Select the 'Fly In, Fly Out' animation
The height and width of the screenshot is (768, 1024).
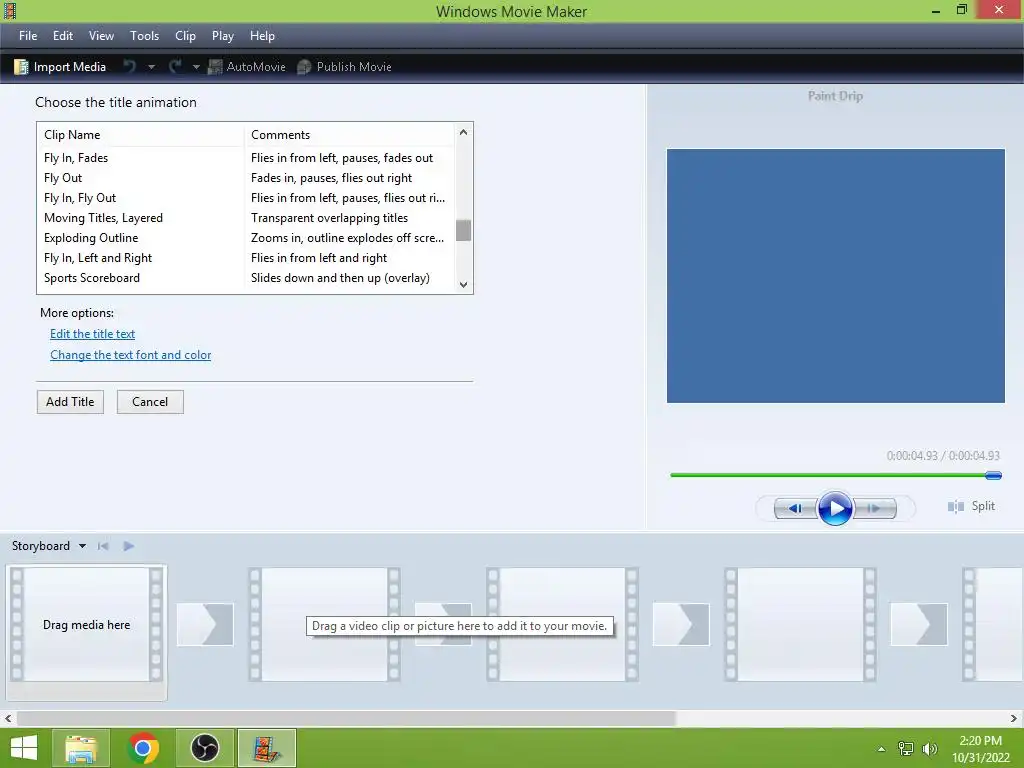(x=246, y=198)
